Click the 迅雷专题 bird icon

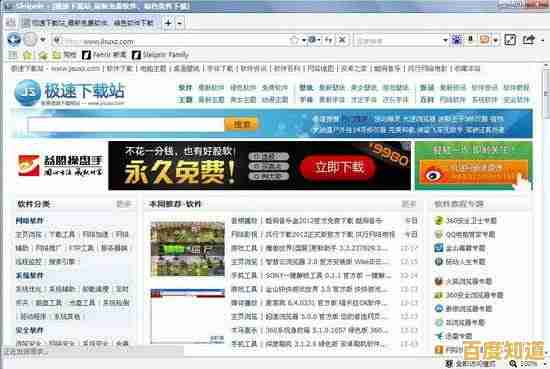click(x=439, y=336)
